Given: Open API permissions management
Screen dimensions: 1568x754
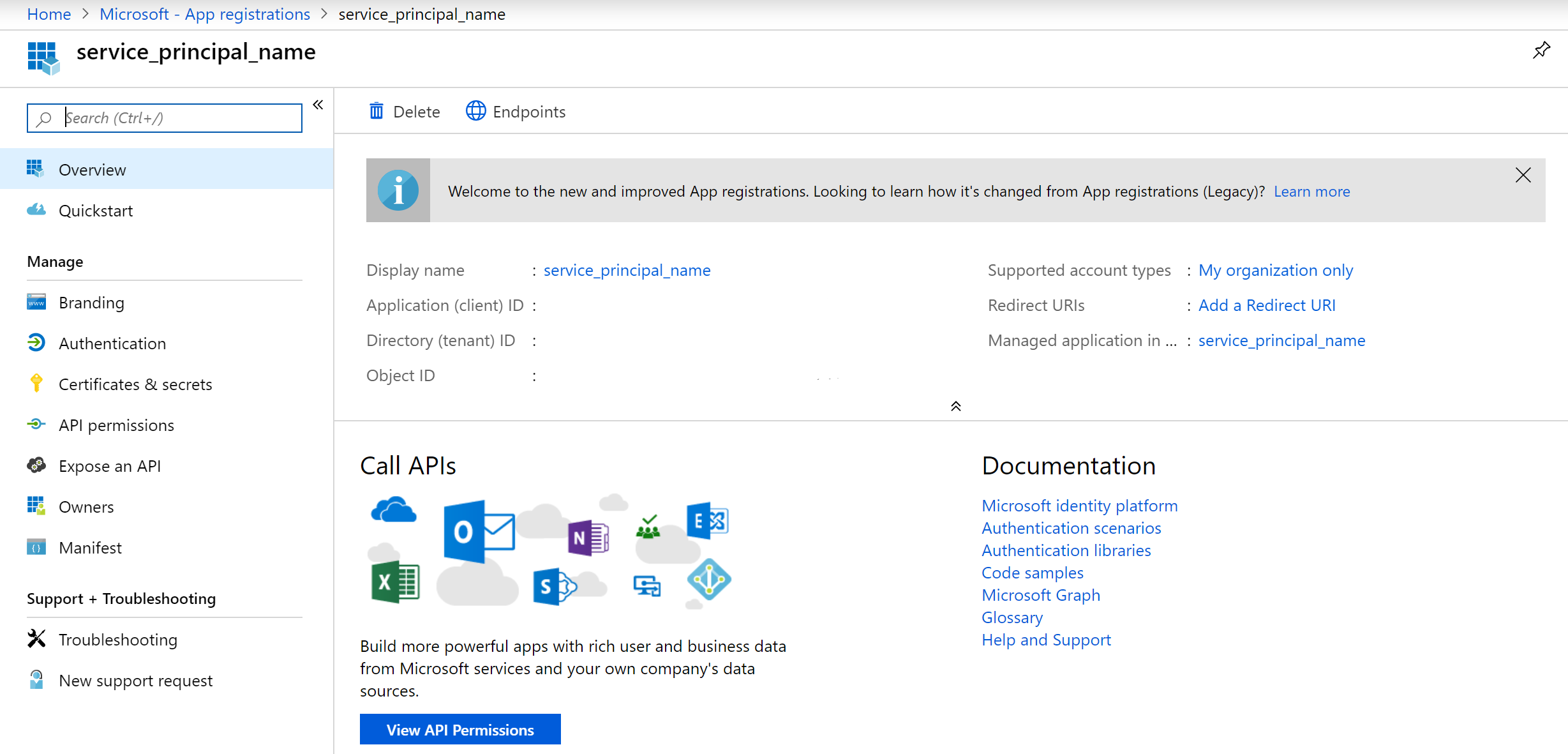Looking at the screenshot, I should point(116,424).
